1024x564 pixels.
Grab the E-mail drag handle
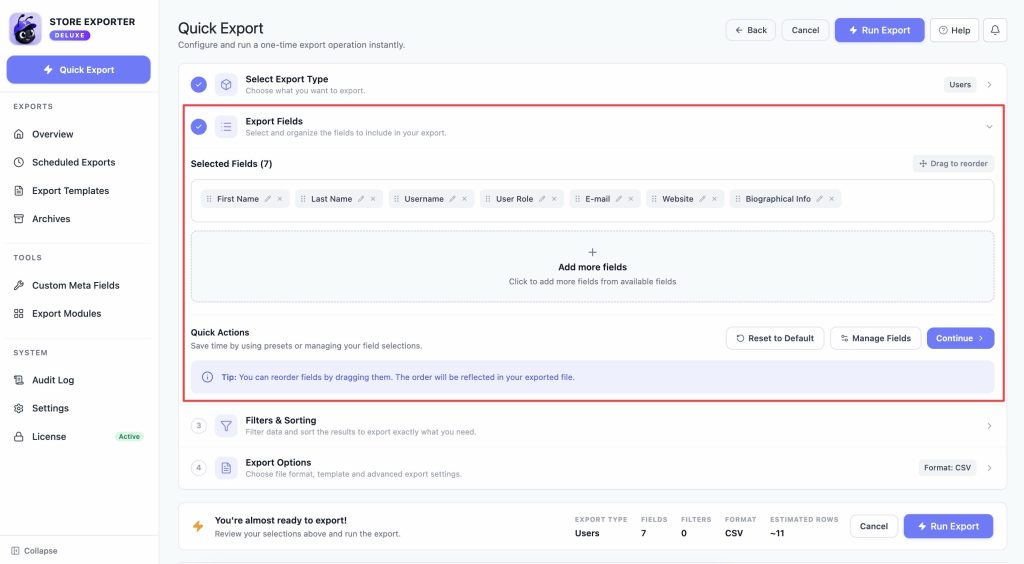tap(577, 199)
